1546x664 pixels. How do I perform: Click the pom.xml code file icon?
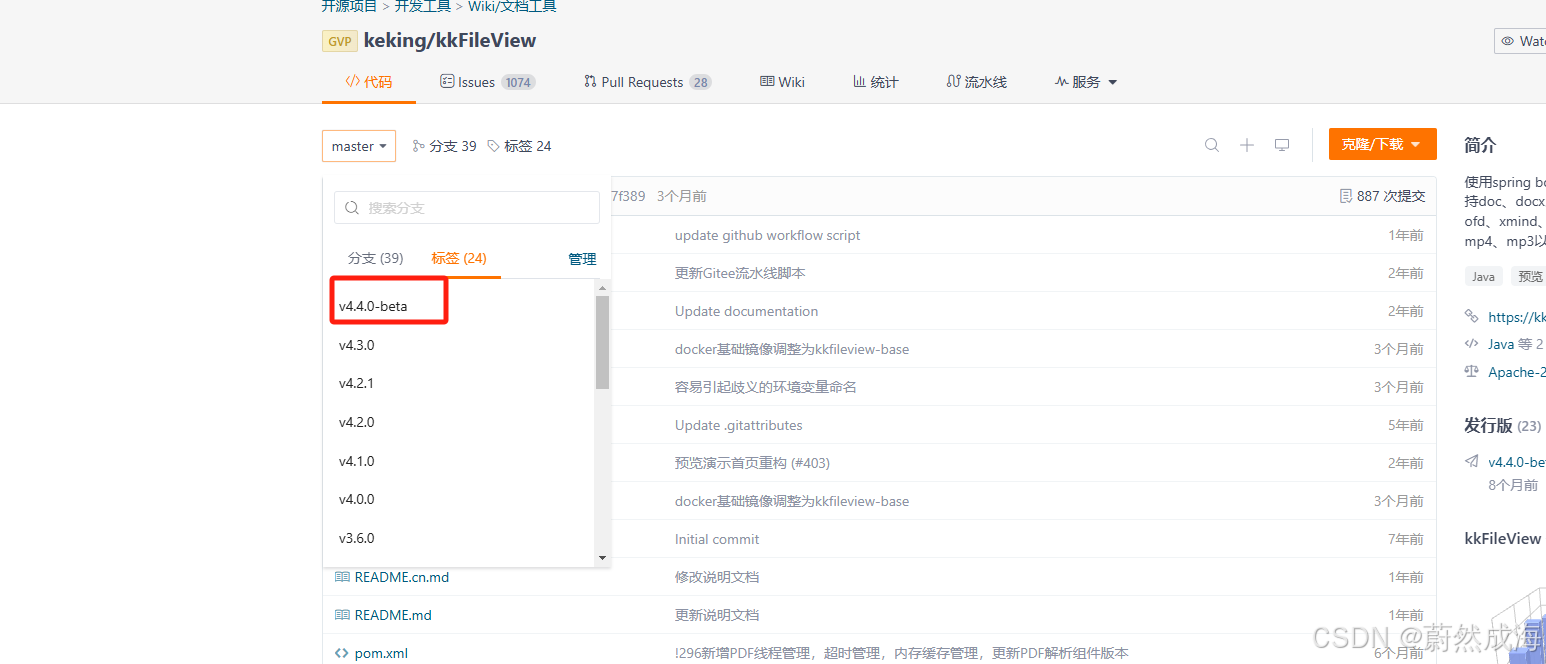(342, 653)
